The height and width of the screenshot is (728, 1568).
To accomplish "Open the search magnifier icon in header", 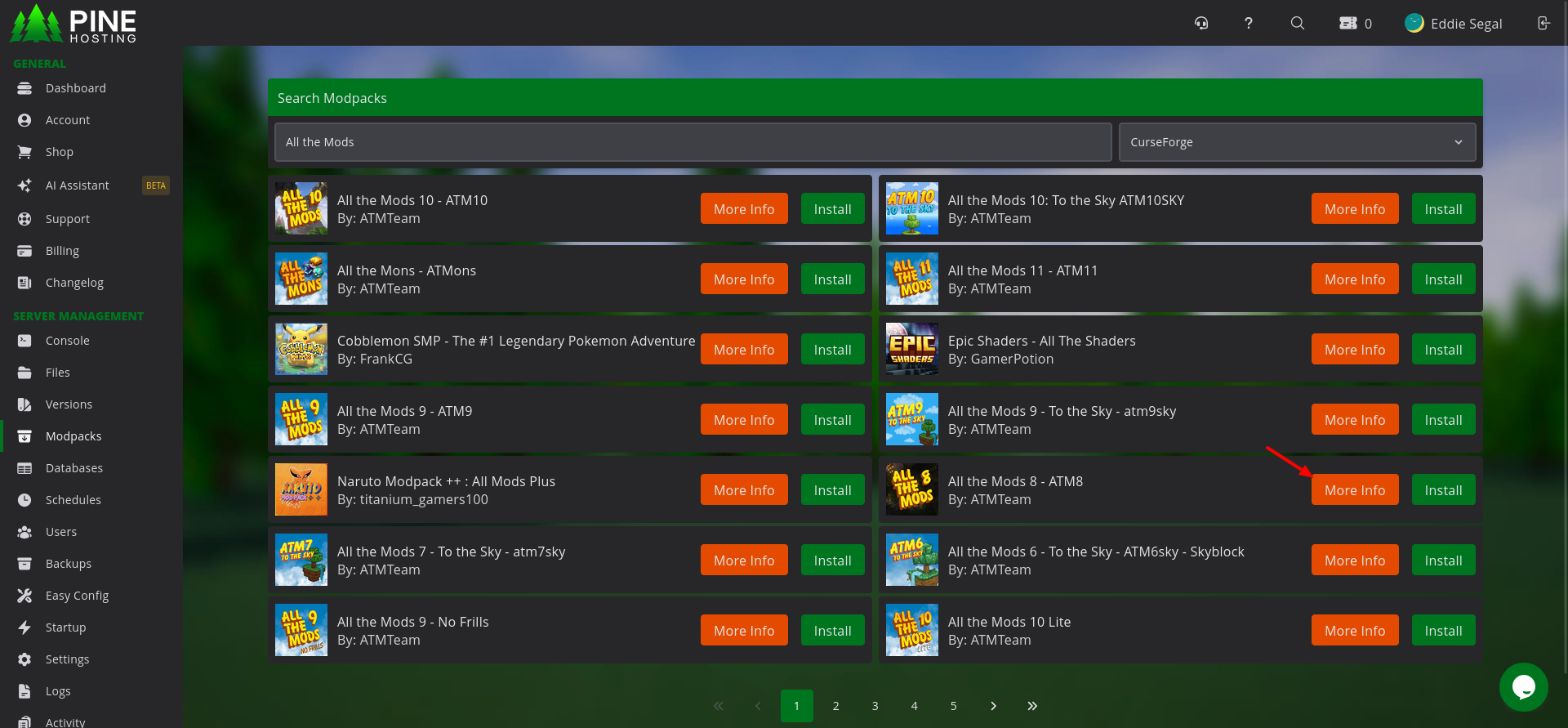I will tap(1298, 23).
